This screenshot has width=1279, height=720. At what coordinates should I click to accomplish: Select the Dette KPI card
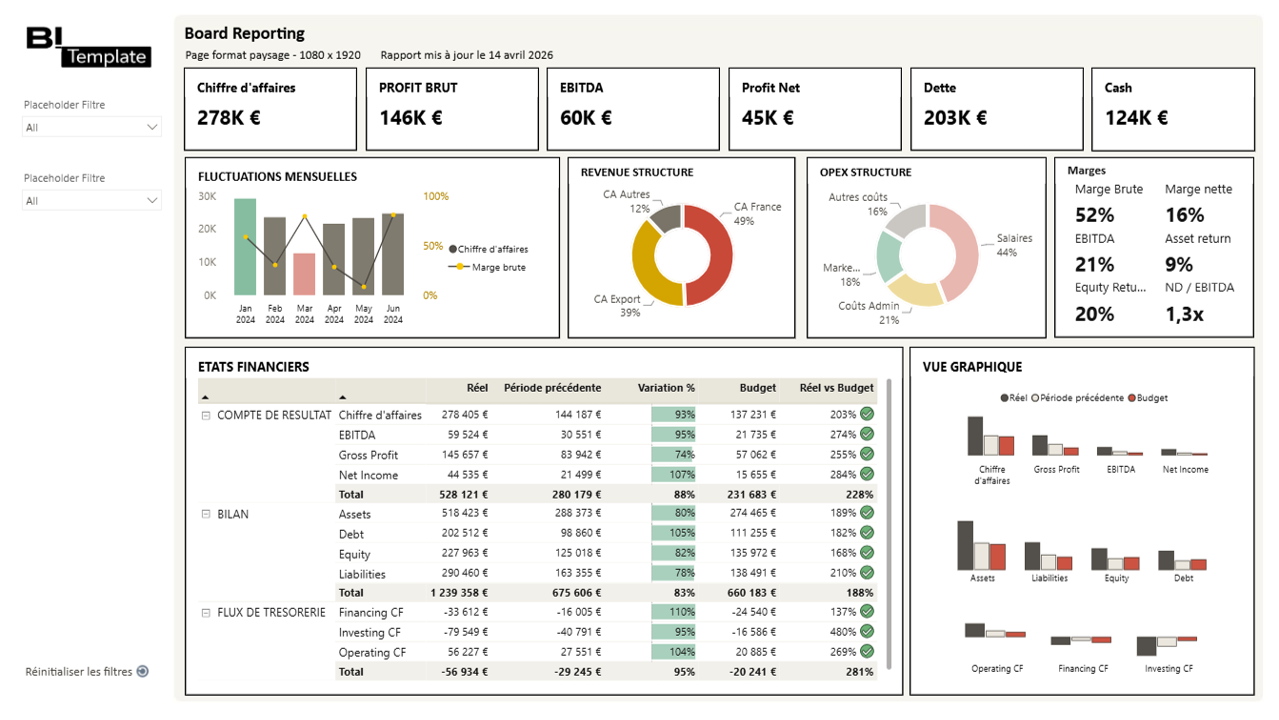(997, 109)
